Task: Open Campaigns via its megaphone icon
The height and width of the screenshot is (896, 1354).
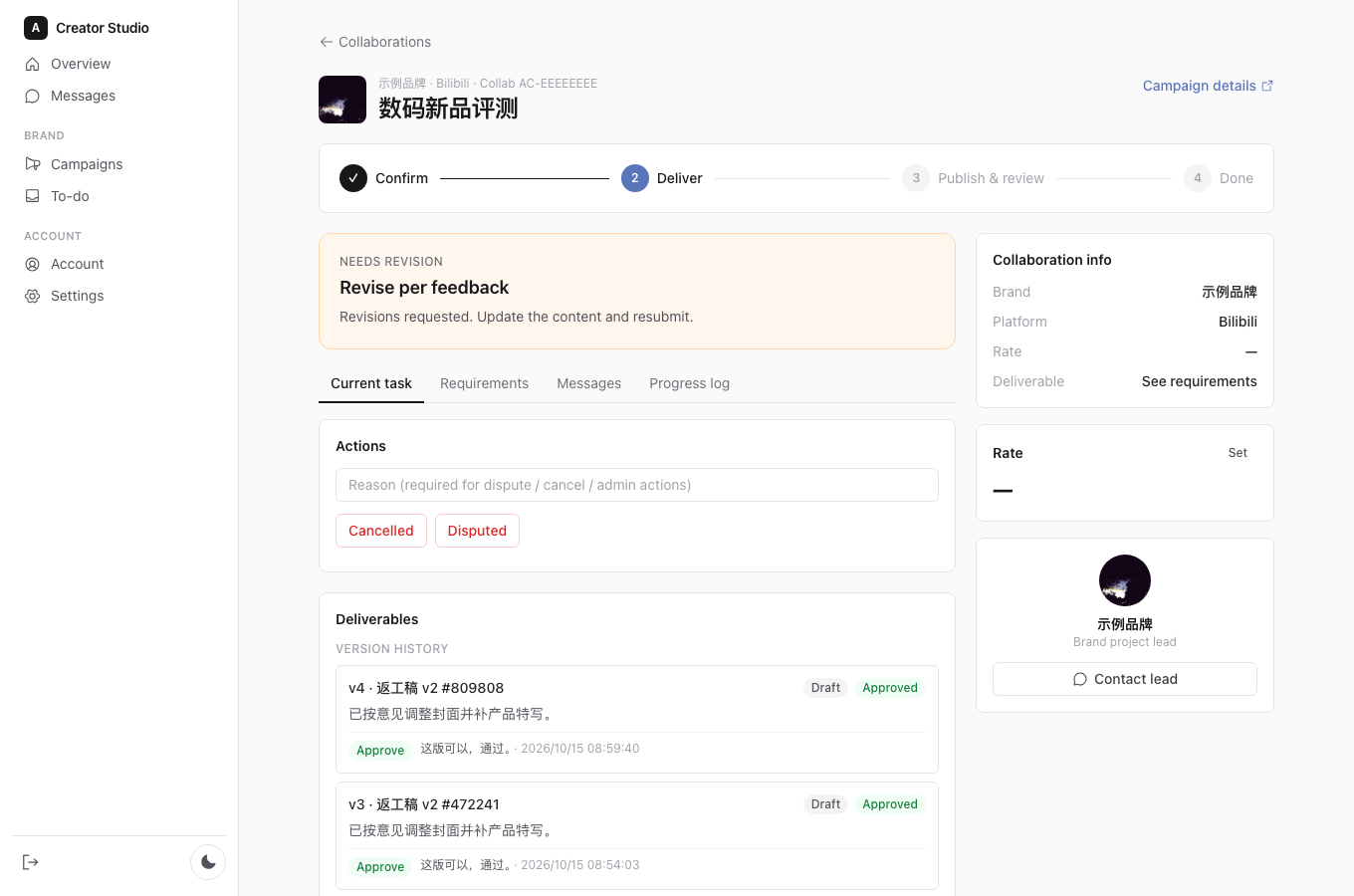Action: click(32, 164)
